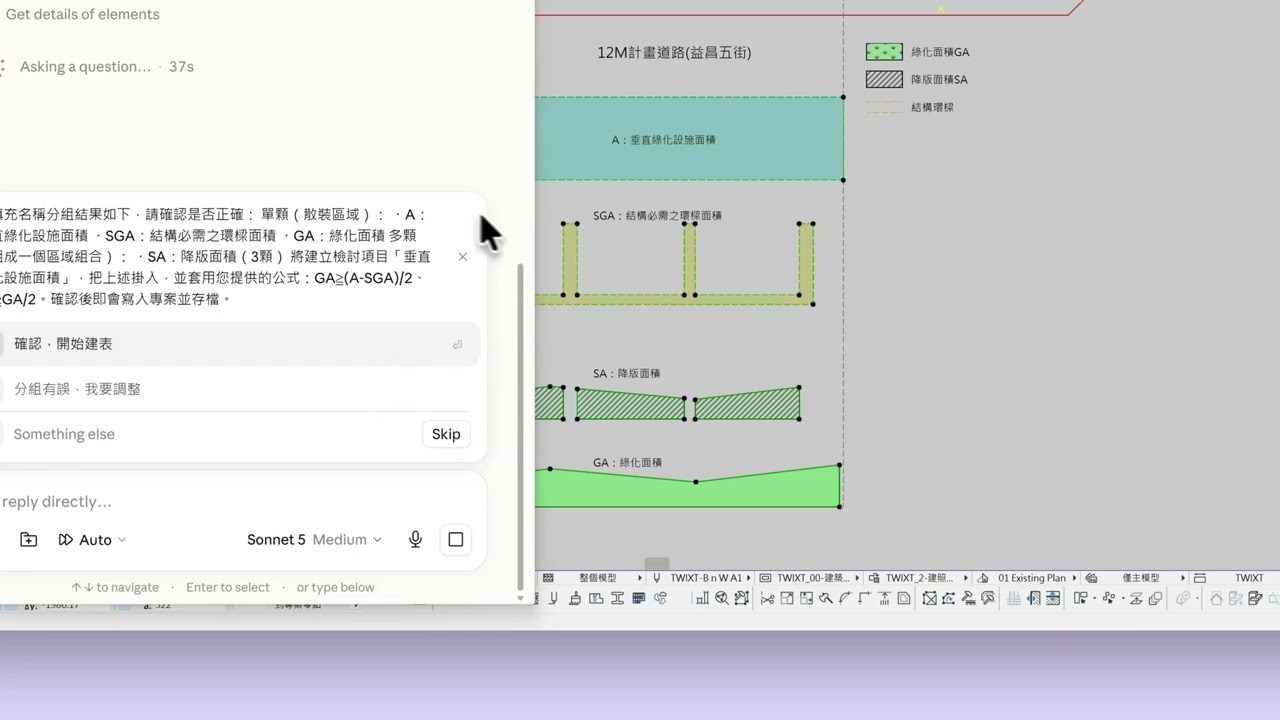Choose 確認，開始建表 option
Image resolution: width=1280 pixels, height=720 pixels.
click(238, 344)
